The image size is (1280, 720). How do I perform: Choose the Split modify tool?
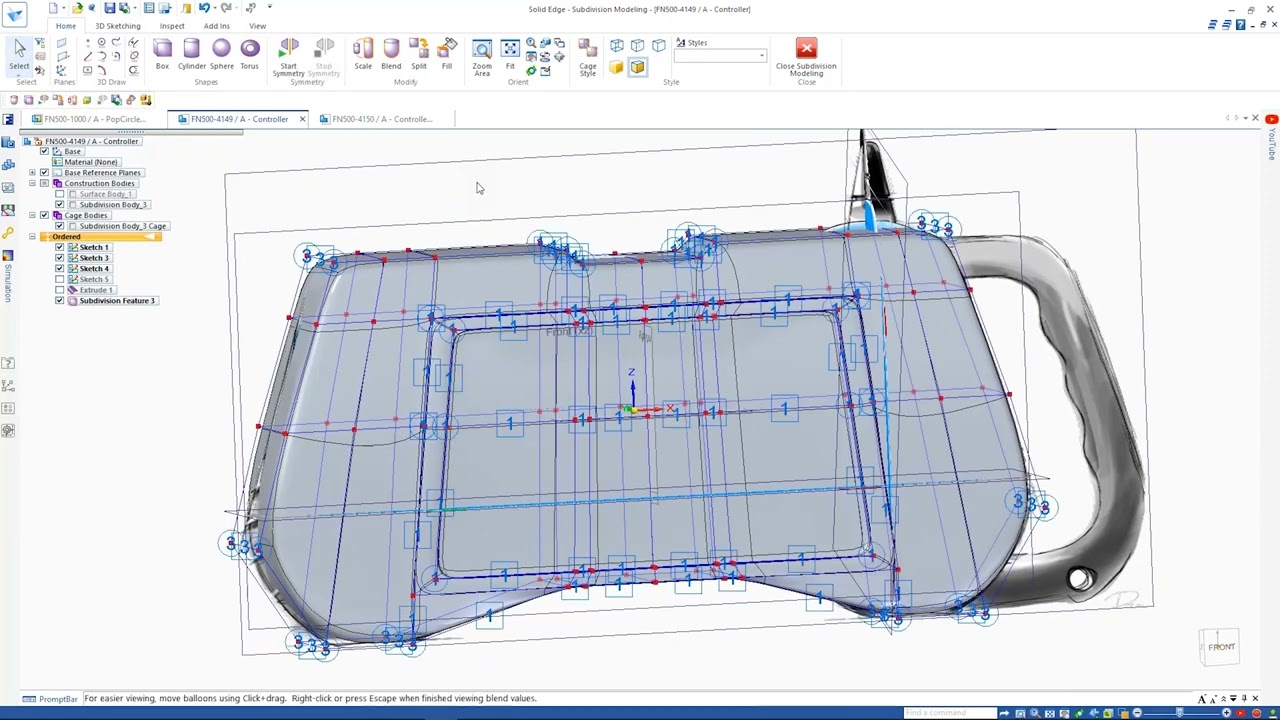(x=419, y=54)
